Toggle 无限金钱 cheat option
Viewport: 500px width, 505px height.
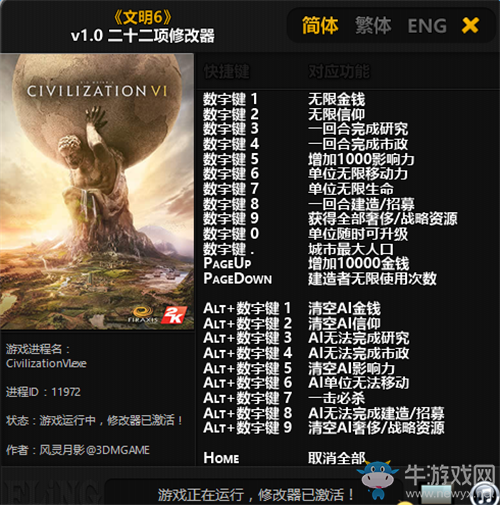(336, 99)
